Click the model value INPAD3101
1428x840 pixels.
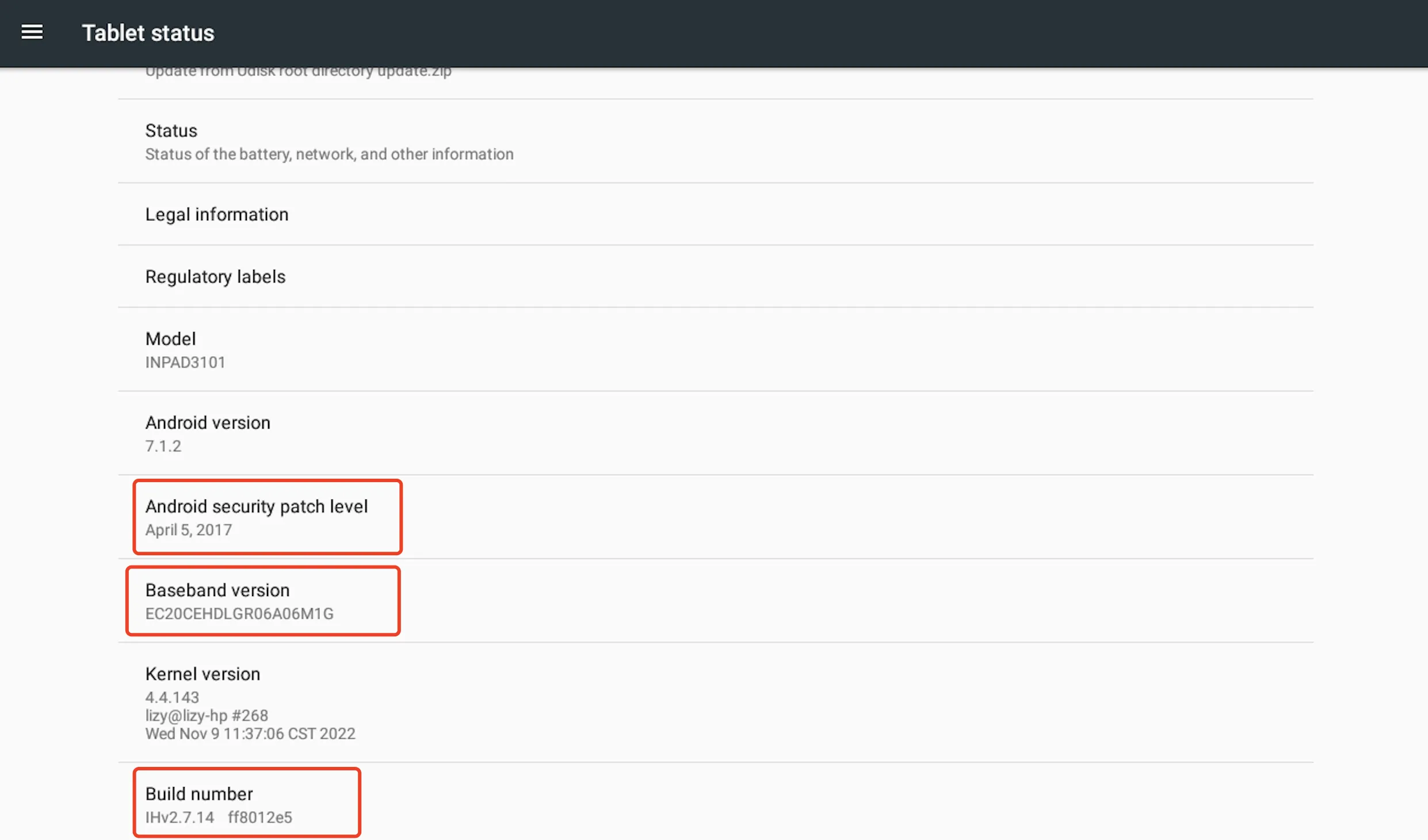pos(185,362)
